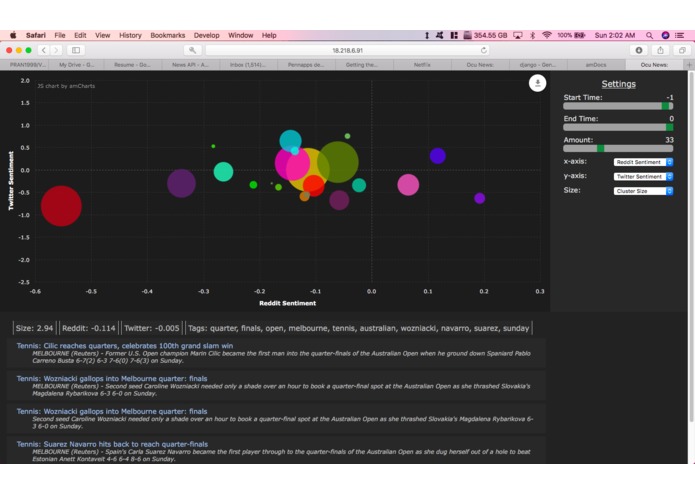Click the Twitter: -0.005 value
Image resolution: width=695 pixels, height=494 pixels.
(152, 328)
